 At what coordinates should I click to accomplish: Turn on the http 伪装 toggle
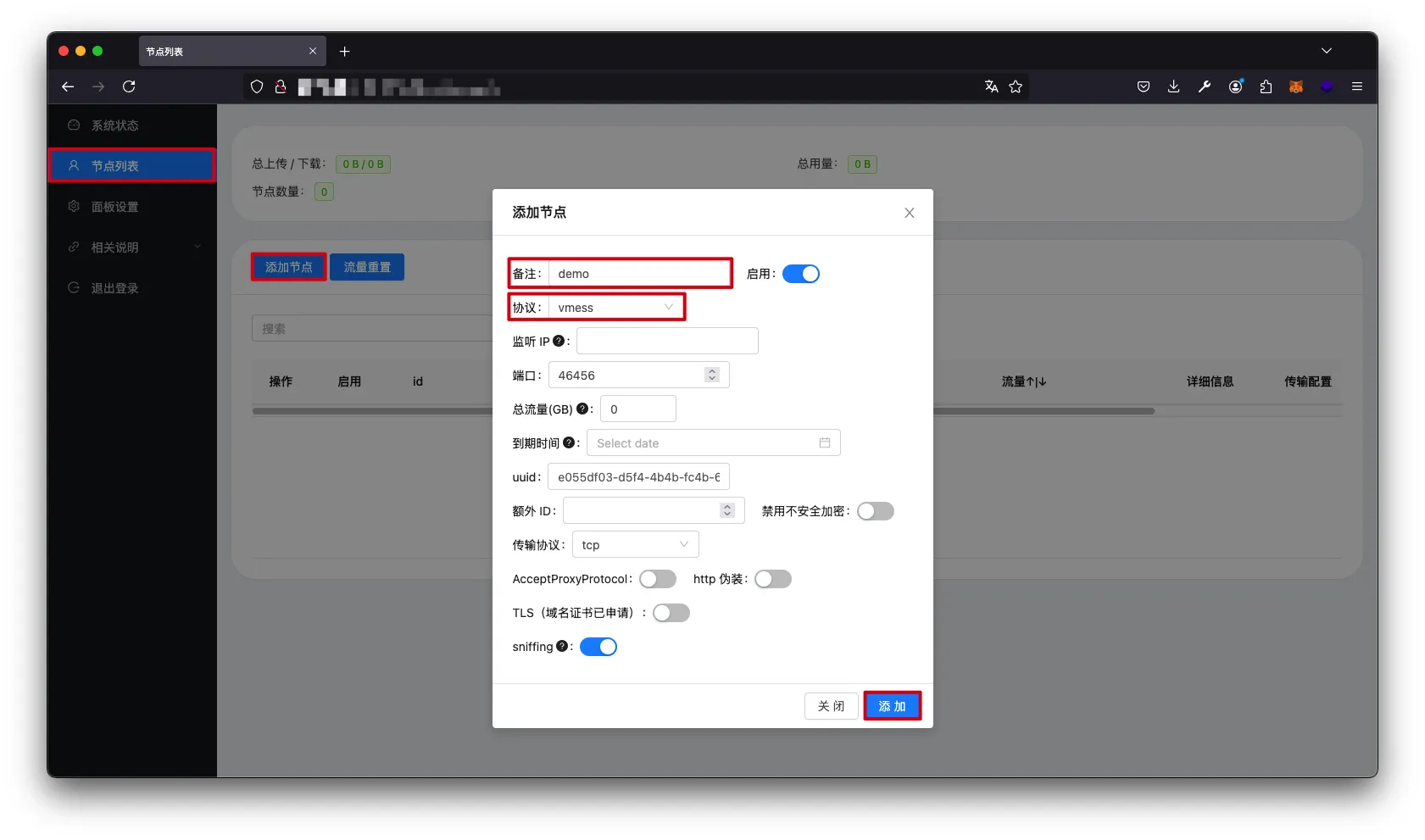(x=772, y=579)
